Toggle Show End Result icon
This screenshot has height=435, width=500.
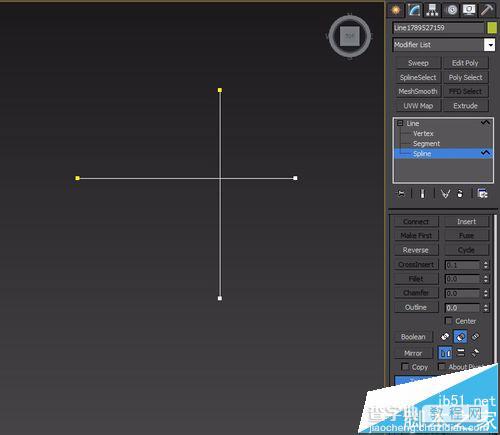tap(422, 194)
